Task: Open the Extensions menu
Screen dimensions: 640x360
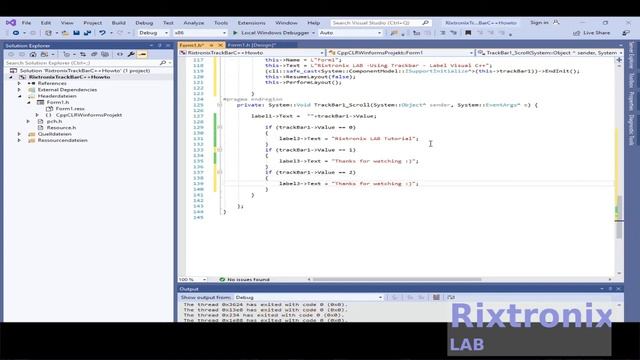Action: pyautogui.click(x=251, y=23)
